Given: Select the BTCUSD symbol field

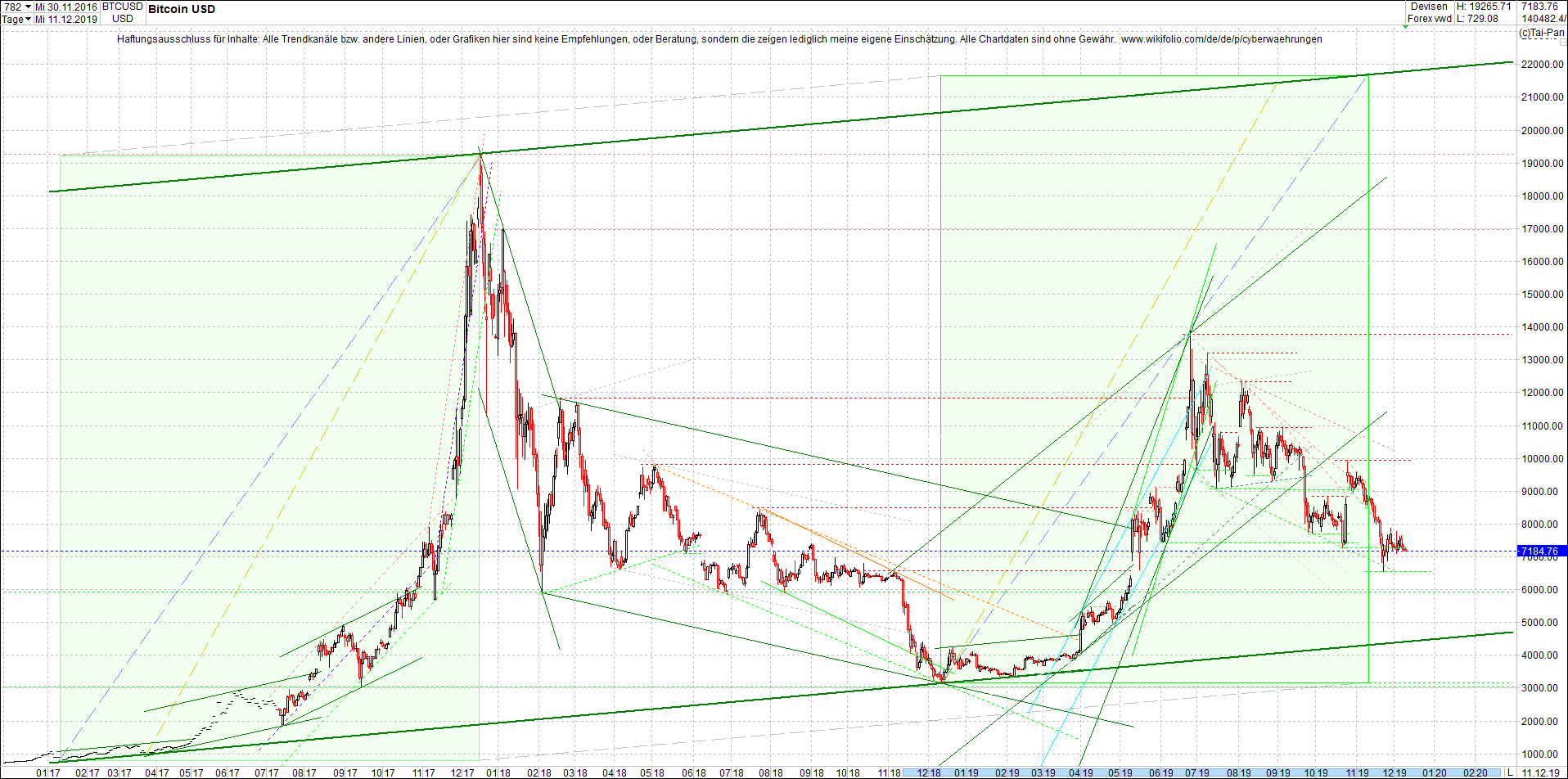Looking at the screenshot, I should 121,7.
